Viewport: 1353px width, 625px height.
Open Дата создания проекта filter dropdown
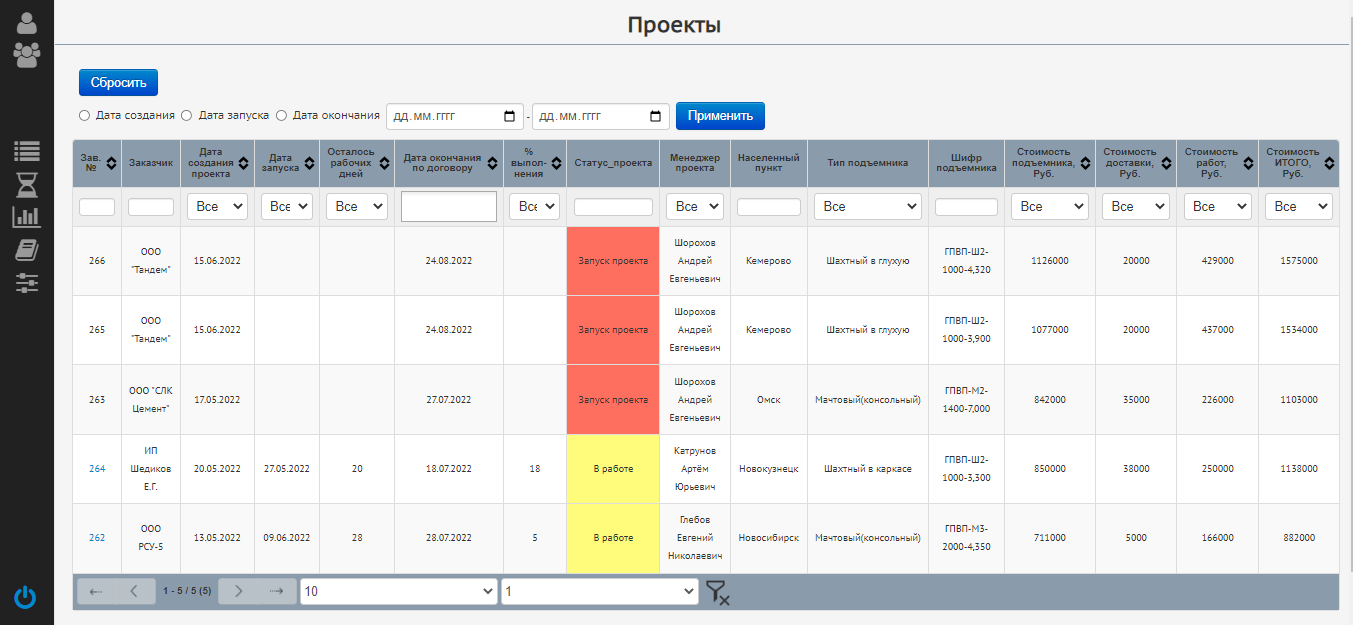tap(217, 207)
